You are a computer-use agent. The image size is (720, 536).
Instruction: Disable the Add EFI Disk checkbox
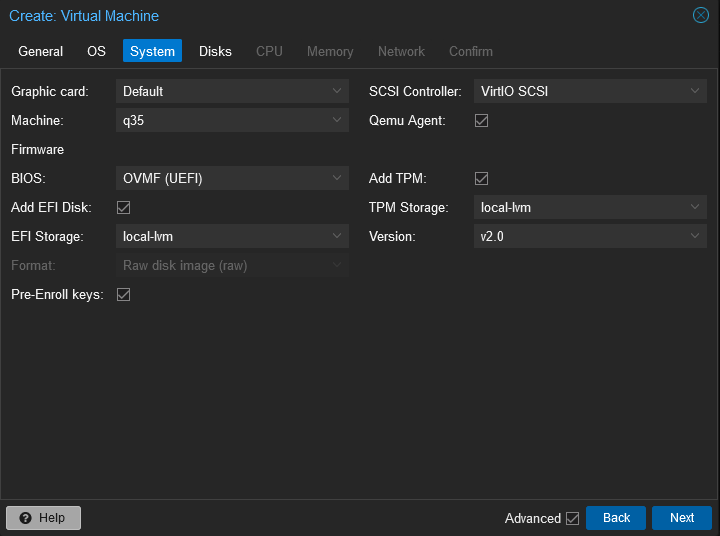pyautogui.click(x=124, y=207)
